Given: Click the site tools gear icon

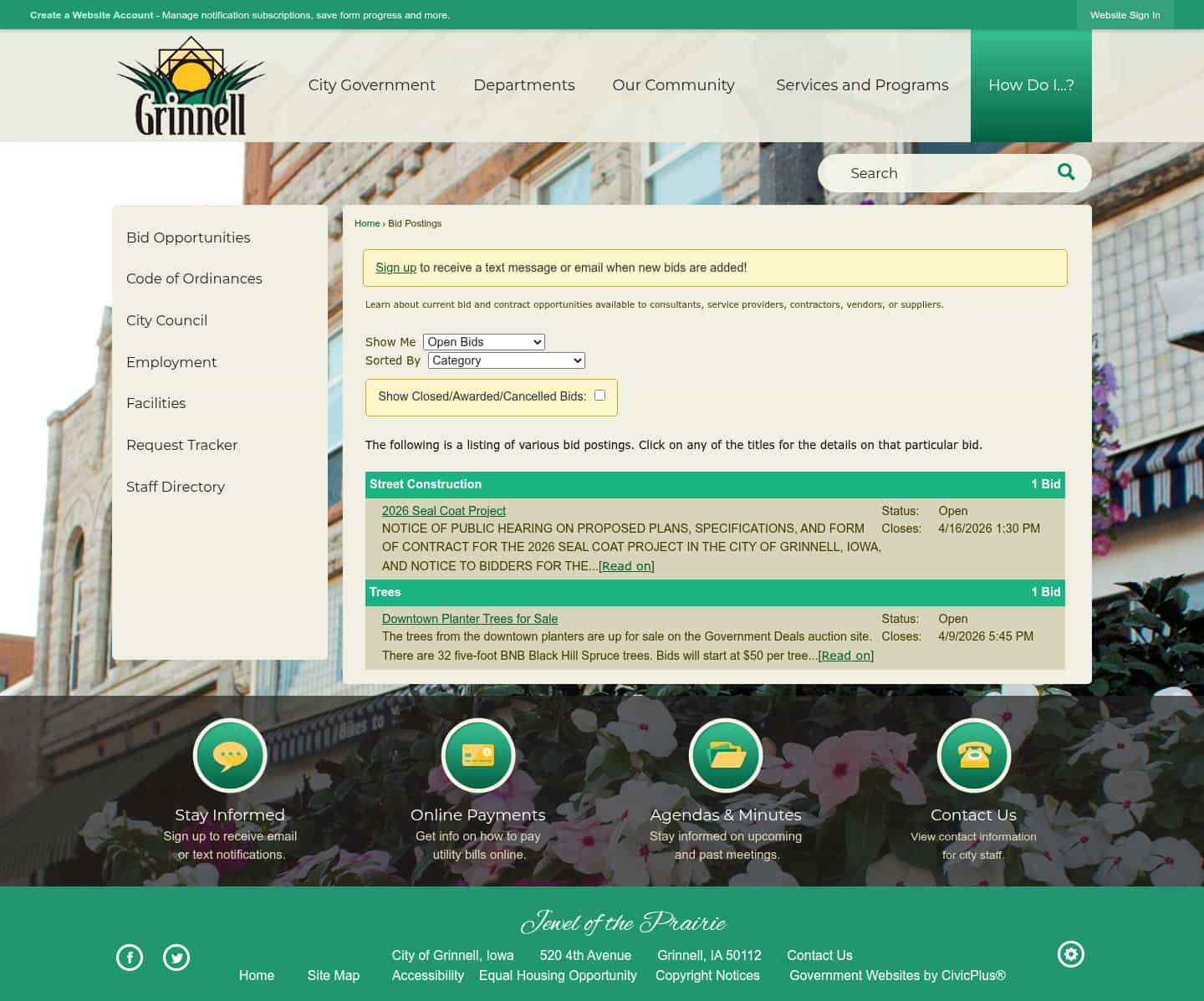Looking at the screenshot, I should (x=1071, y=953).
